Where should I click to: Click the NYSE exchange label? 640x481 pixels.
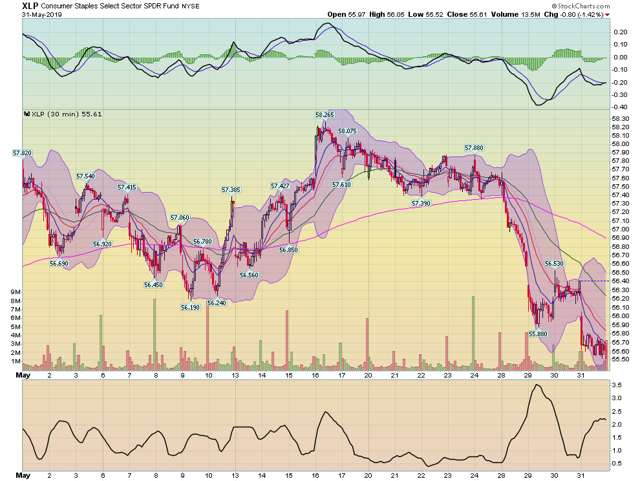coord(190,7)
